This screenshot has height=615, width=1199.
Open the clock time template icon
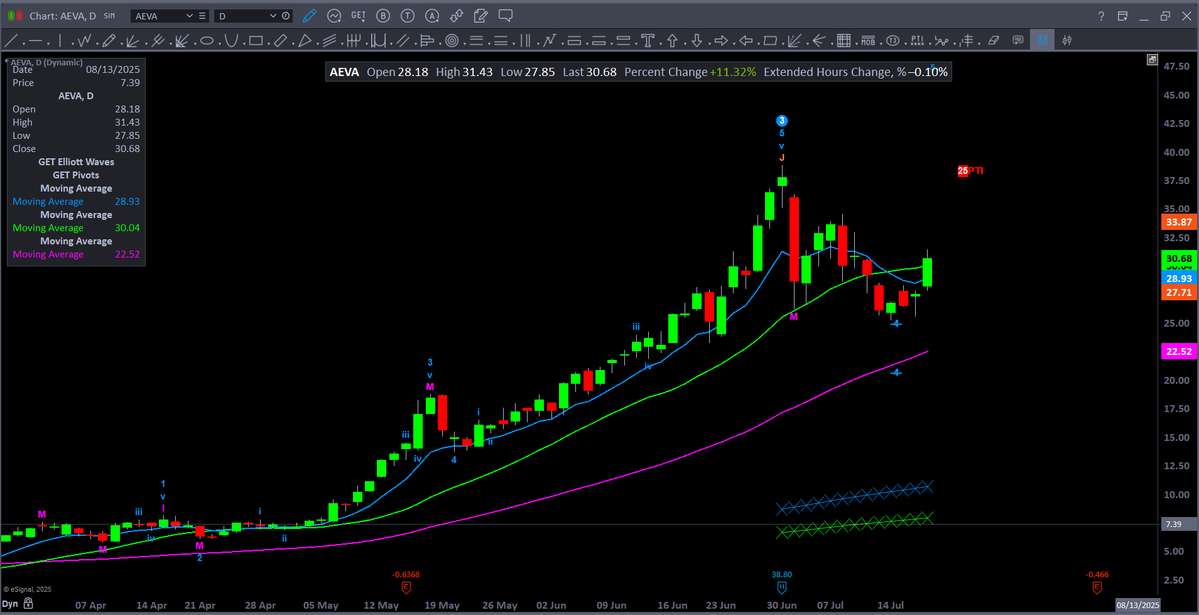pyautogui.click(x=285, y=15)
